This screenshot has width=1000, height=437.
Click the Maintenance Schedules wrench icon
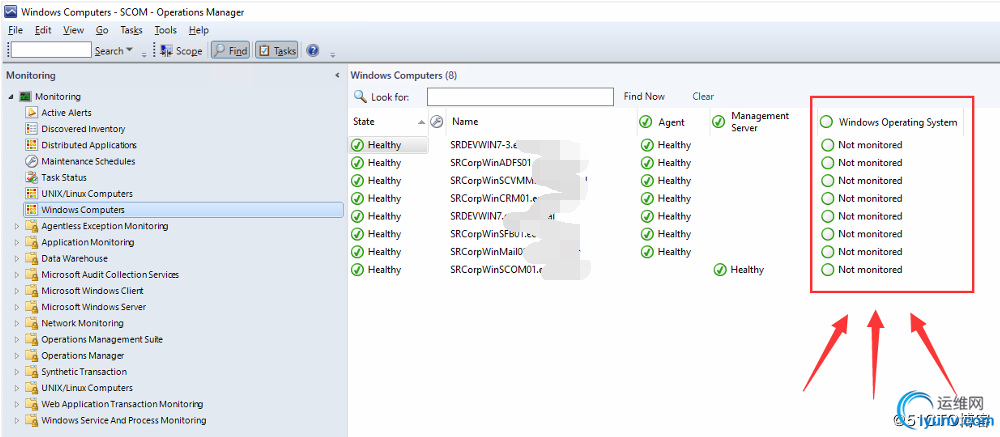tap(31, 161)
